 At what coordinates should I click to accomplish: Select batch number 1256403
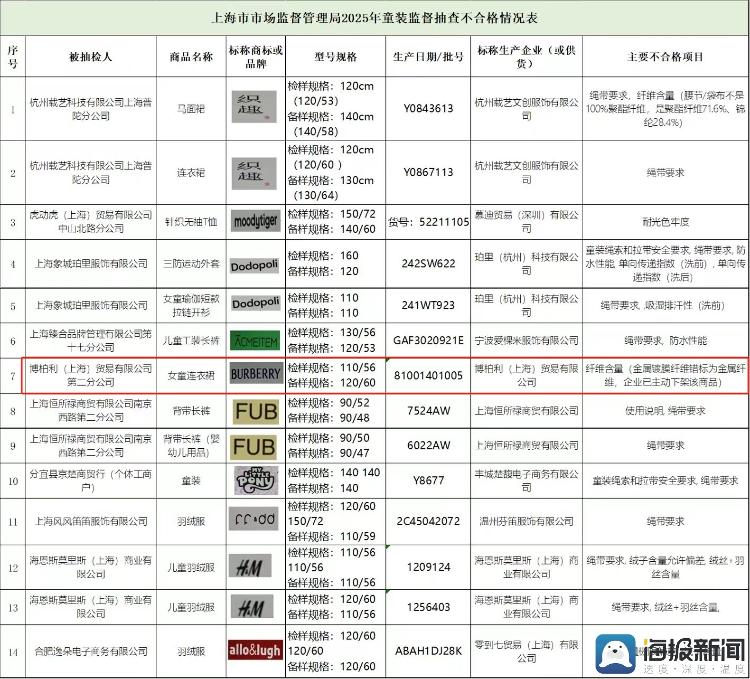(x=428, y=607)
